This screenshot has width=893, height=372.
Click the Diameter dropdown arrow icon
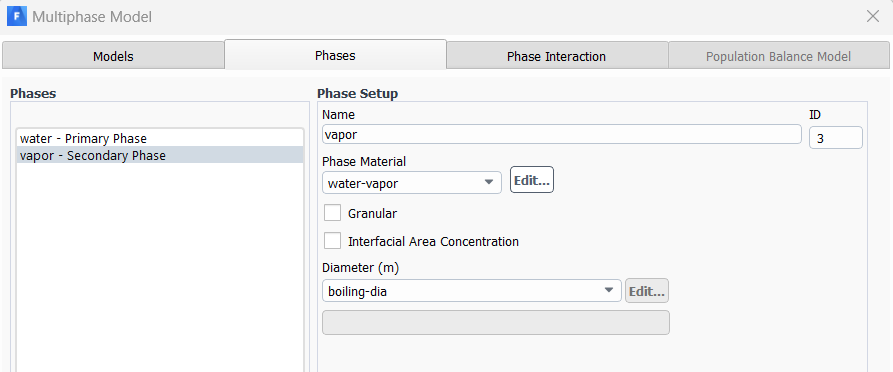click(x=609, y=291)
